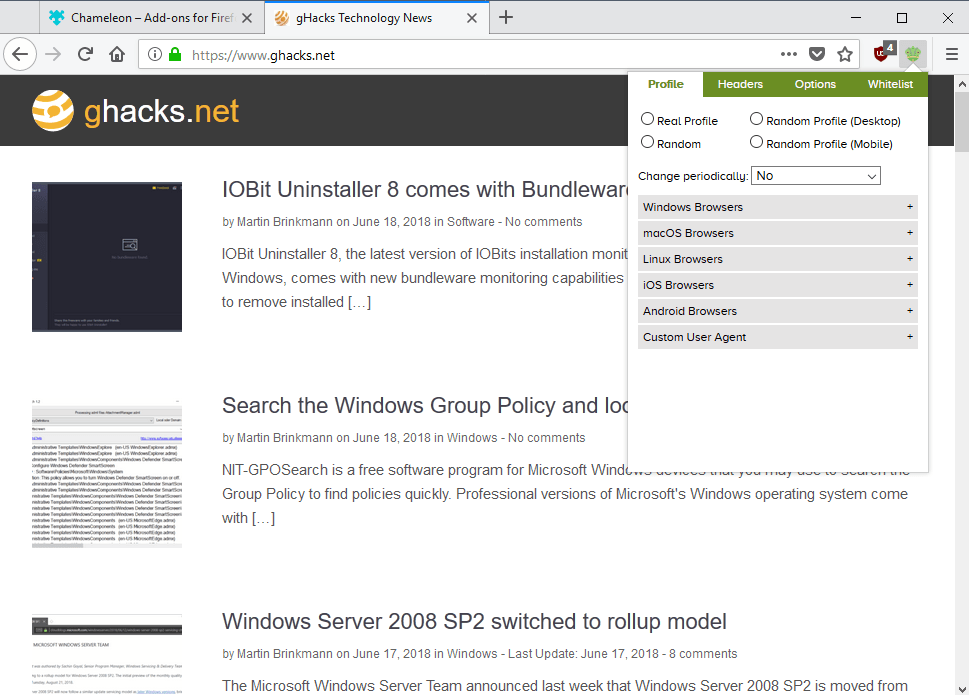Click the Group Policy search article thumbnail
This screenshot has width=969, height=695.
pyautogui.click(x=107, y=473)
